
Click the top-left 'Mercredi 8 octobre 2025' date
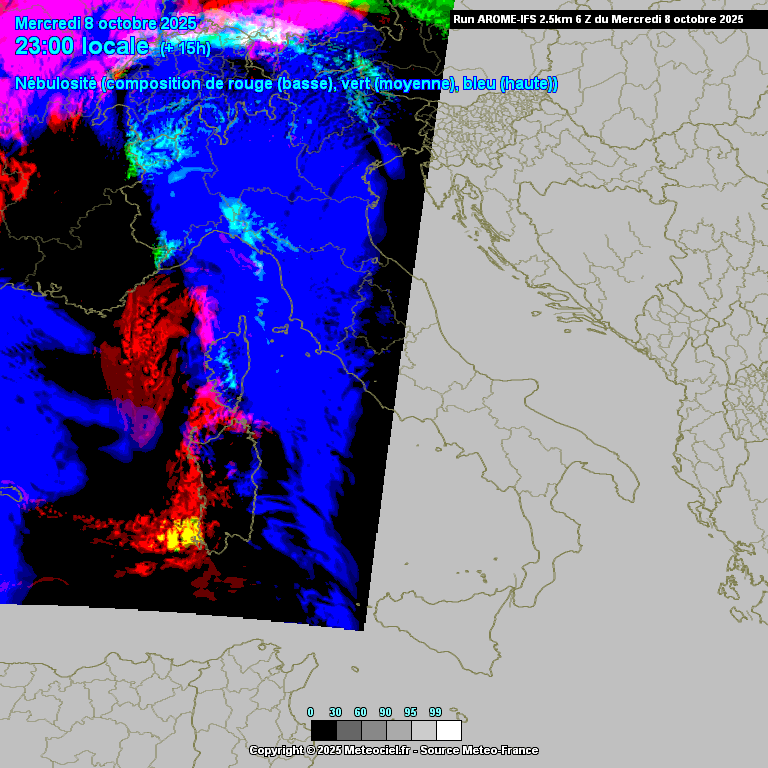click(x=105, y=23)
